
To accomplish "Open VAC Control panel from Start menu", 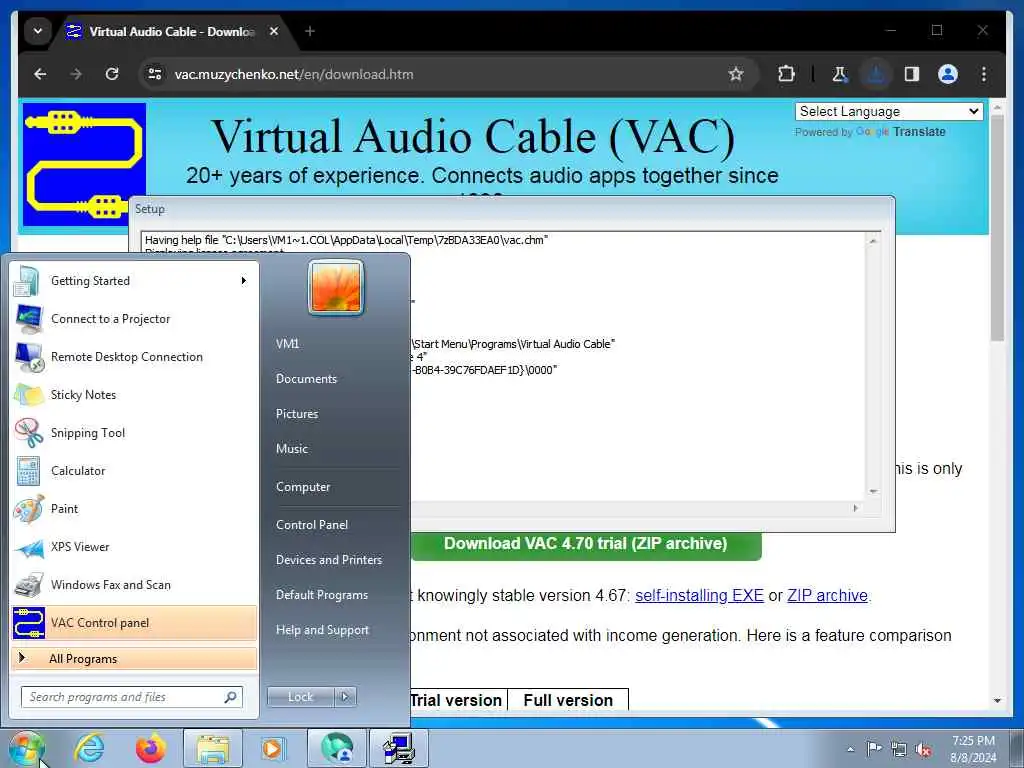I will [134, 622].
